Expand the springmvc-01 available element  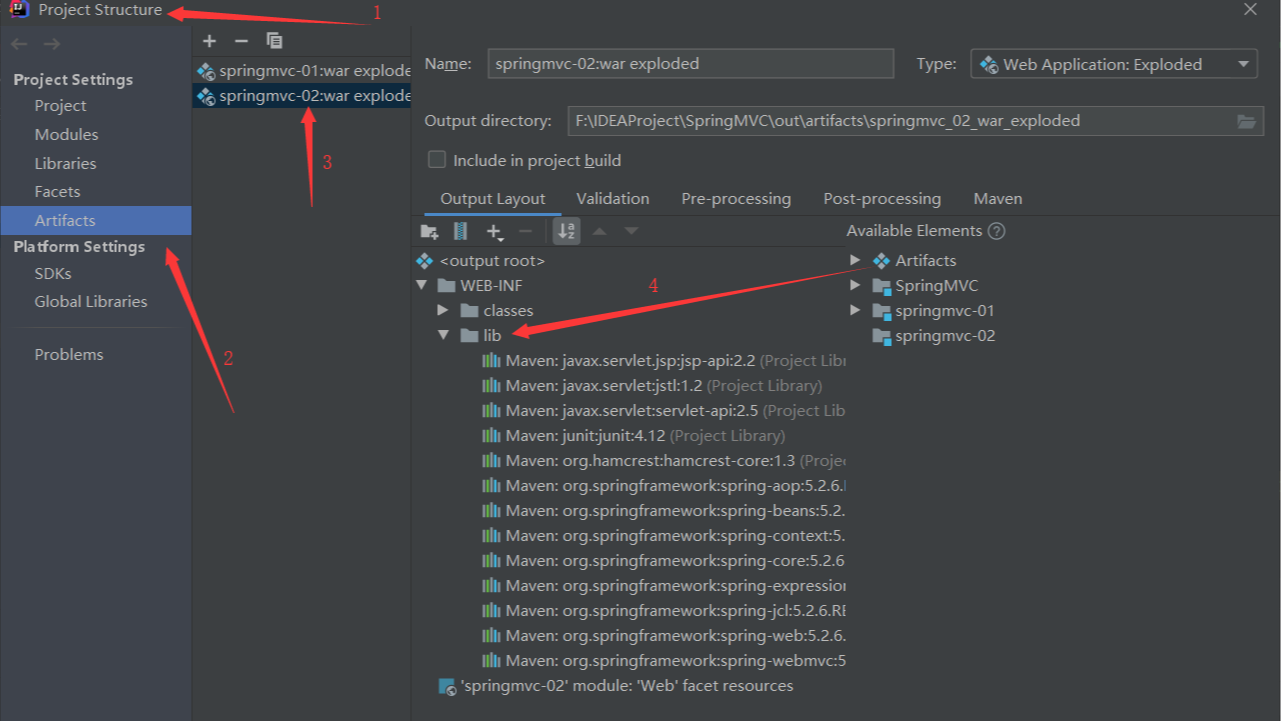pos(855,310)
